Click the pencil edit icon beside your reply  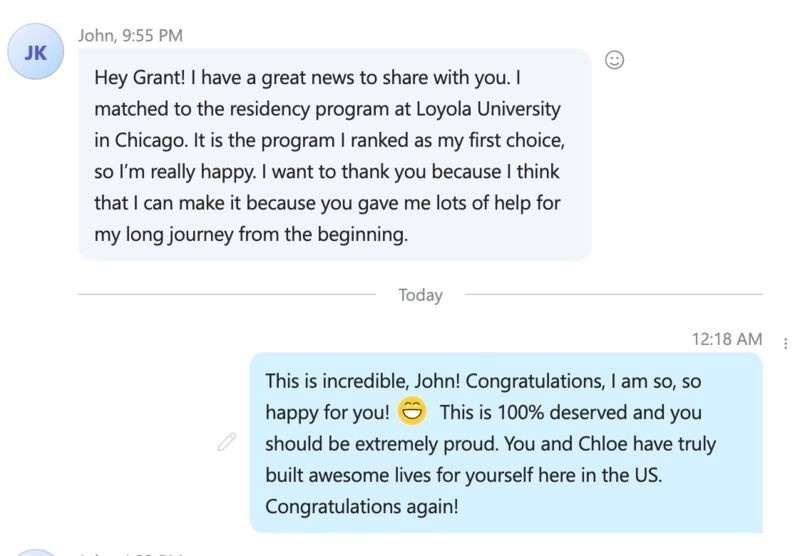point(227,442)
